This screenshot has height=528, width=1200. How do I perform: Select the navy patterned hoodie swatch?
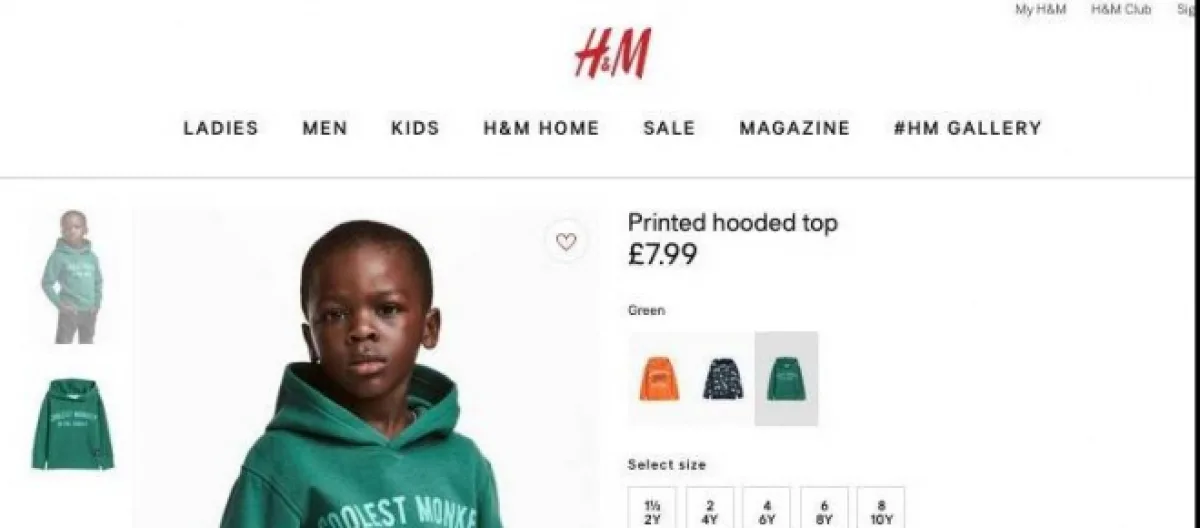[722, 378]
